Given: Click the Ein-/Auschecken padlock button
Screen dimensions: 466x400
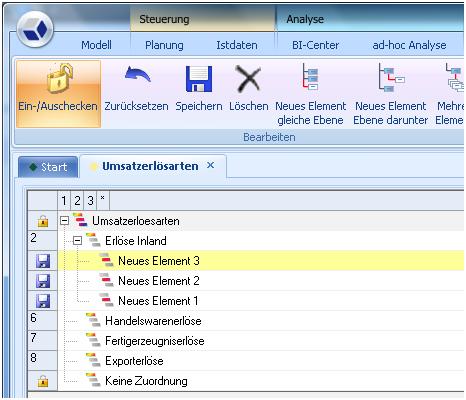Looking at the screenshot, I should (58, 94).
